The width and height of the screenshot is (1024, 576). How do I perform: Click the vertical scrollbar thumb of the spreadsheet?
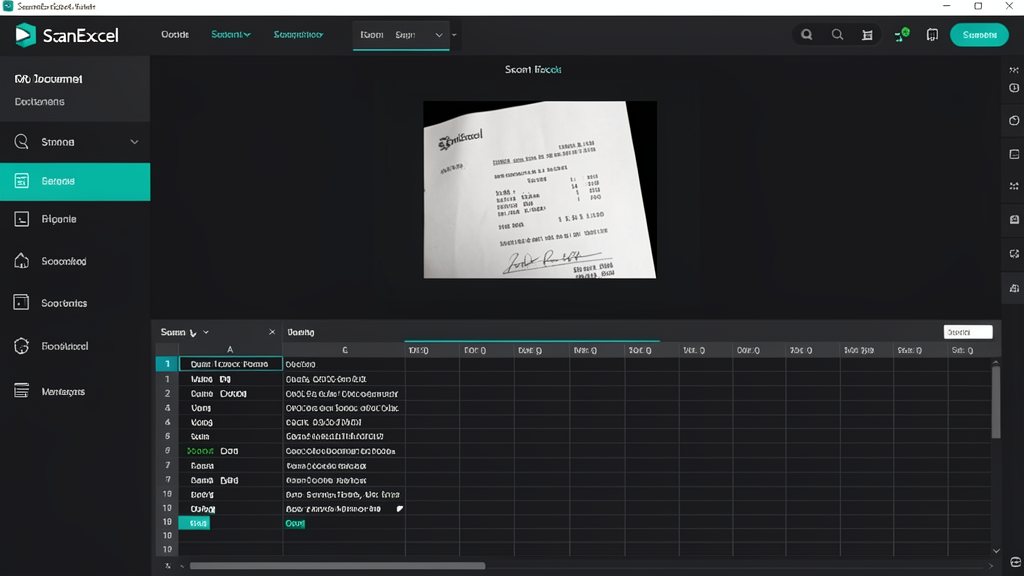pyautogui.click(x=996, y=402)
